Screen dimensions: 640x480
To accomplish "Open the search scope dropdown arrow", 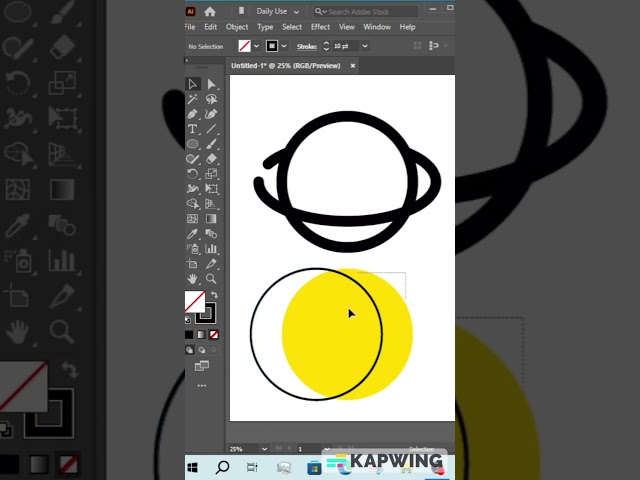I will point(324,12).
